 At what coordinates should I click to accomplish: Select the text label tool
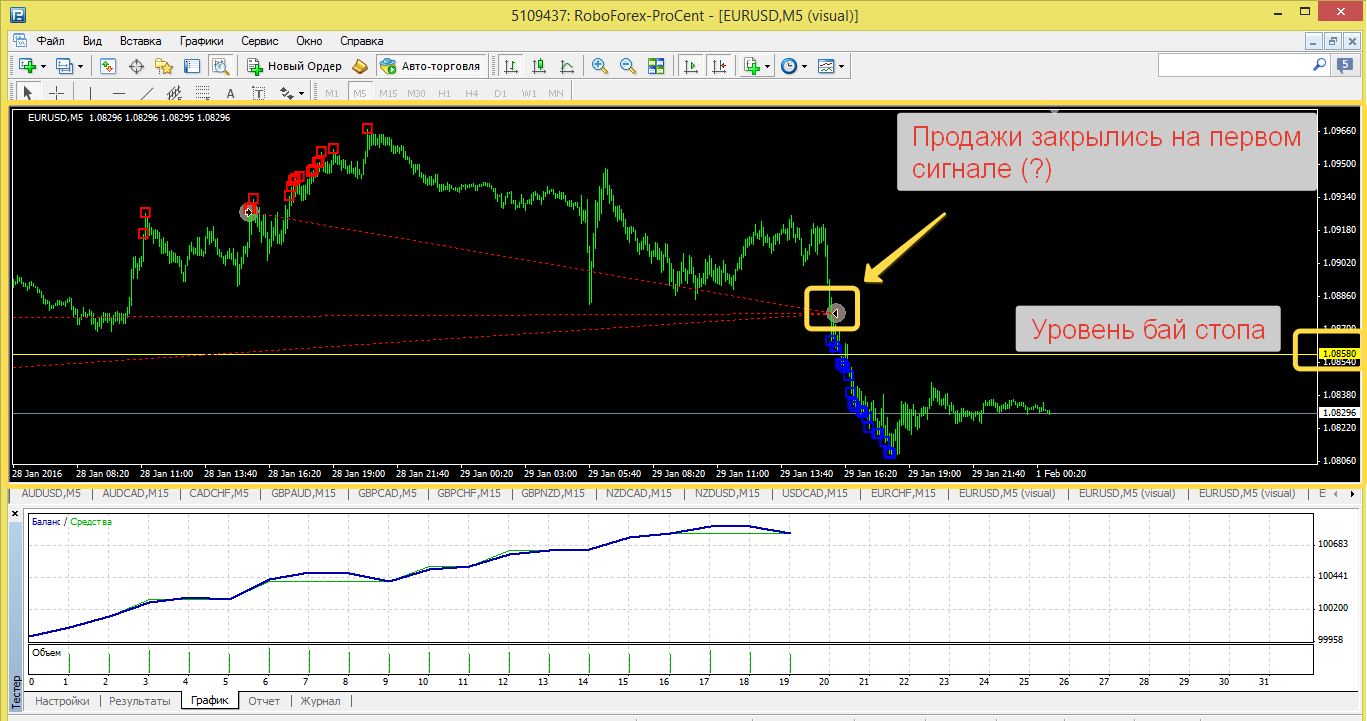[x=258, y=93]
